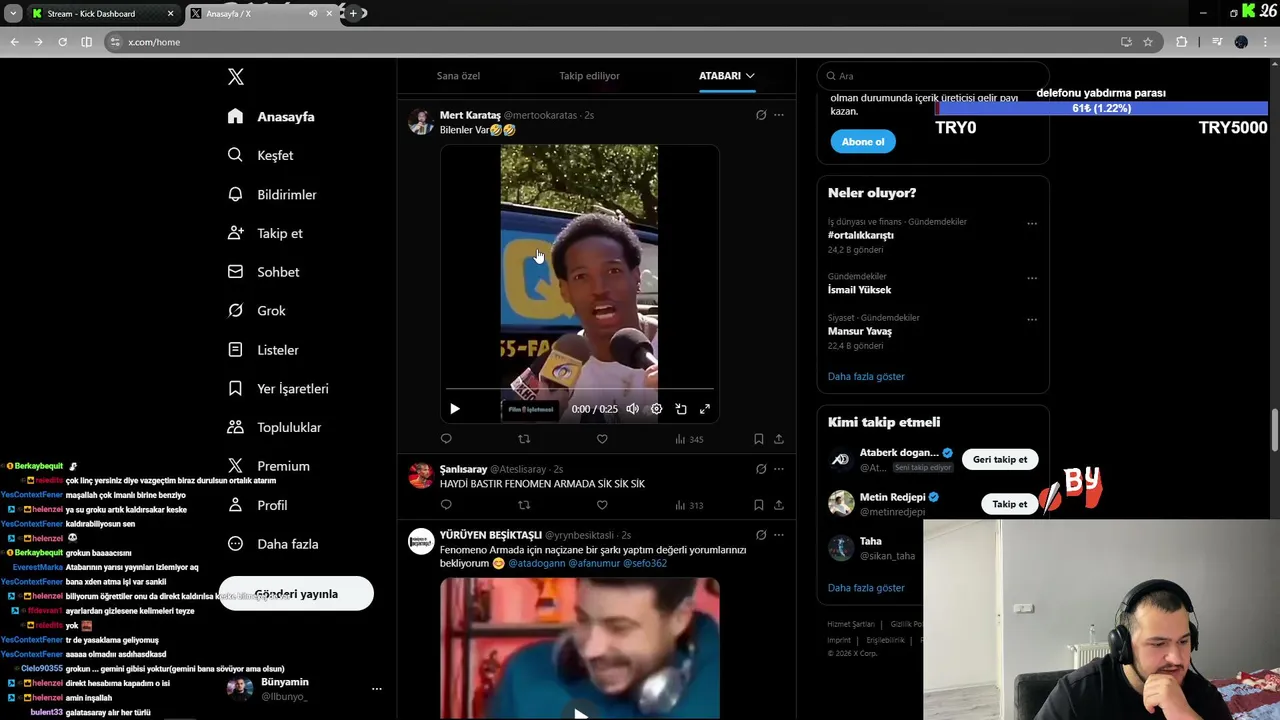Image resolution: width=1280 pixels, height=720 pixels.
Task: Click the video progress bar
Action: click(579, 389)
